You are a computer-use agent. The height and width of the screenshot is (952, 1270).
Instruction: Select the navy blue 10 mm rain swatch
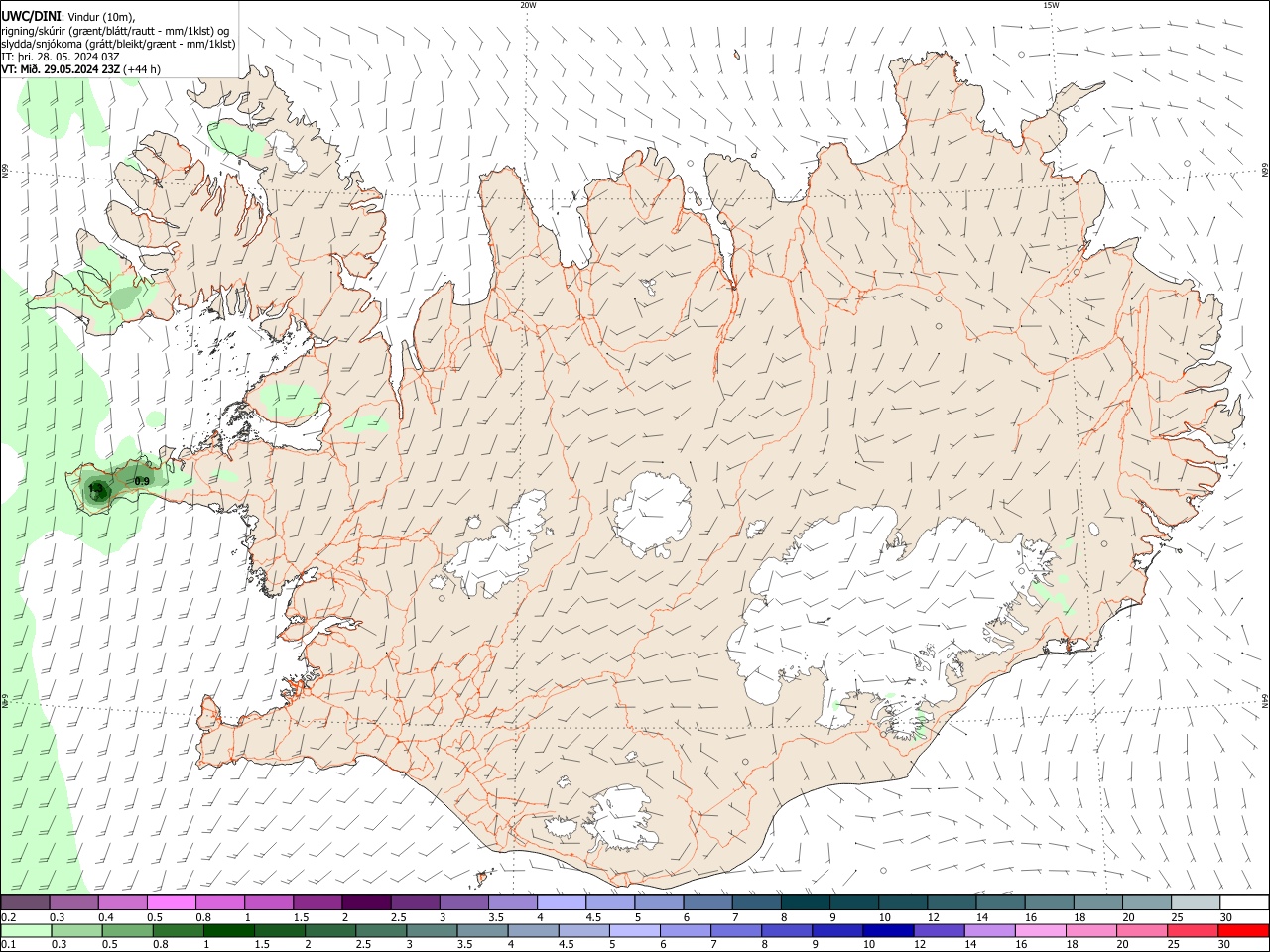[x=888, y=931]
